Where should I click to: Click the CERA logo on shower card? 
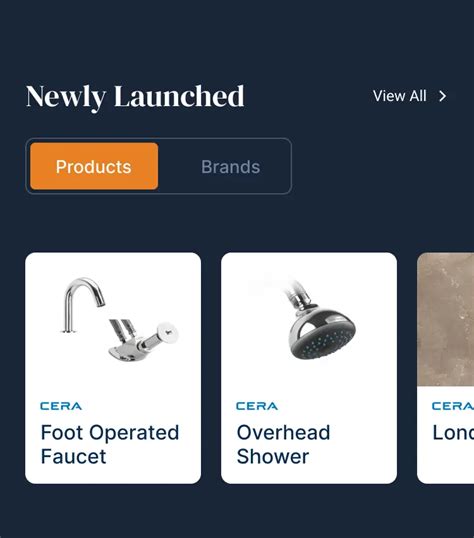(x=257, y=406)
